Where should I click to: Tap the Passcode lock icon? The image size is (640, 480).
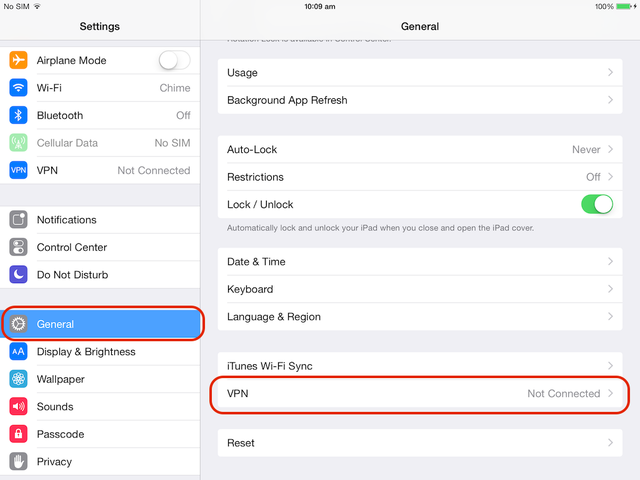coord(18,434)
